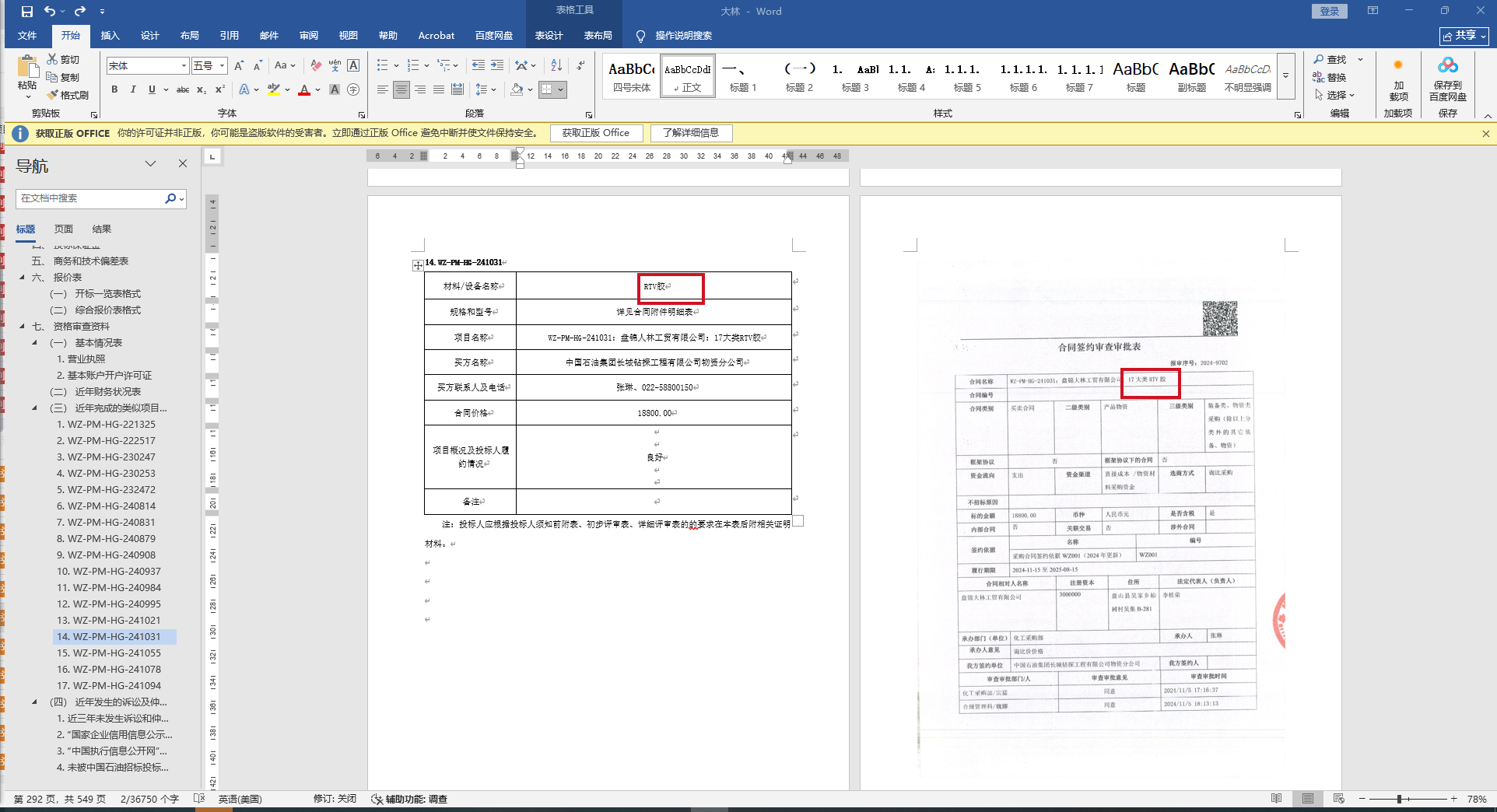Open the 表布局 table layout tab
This screenshot has width=1497, height=812.
tap(598, 36)
